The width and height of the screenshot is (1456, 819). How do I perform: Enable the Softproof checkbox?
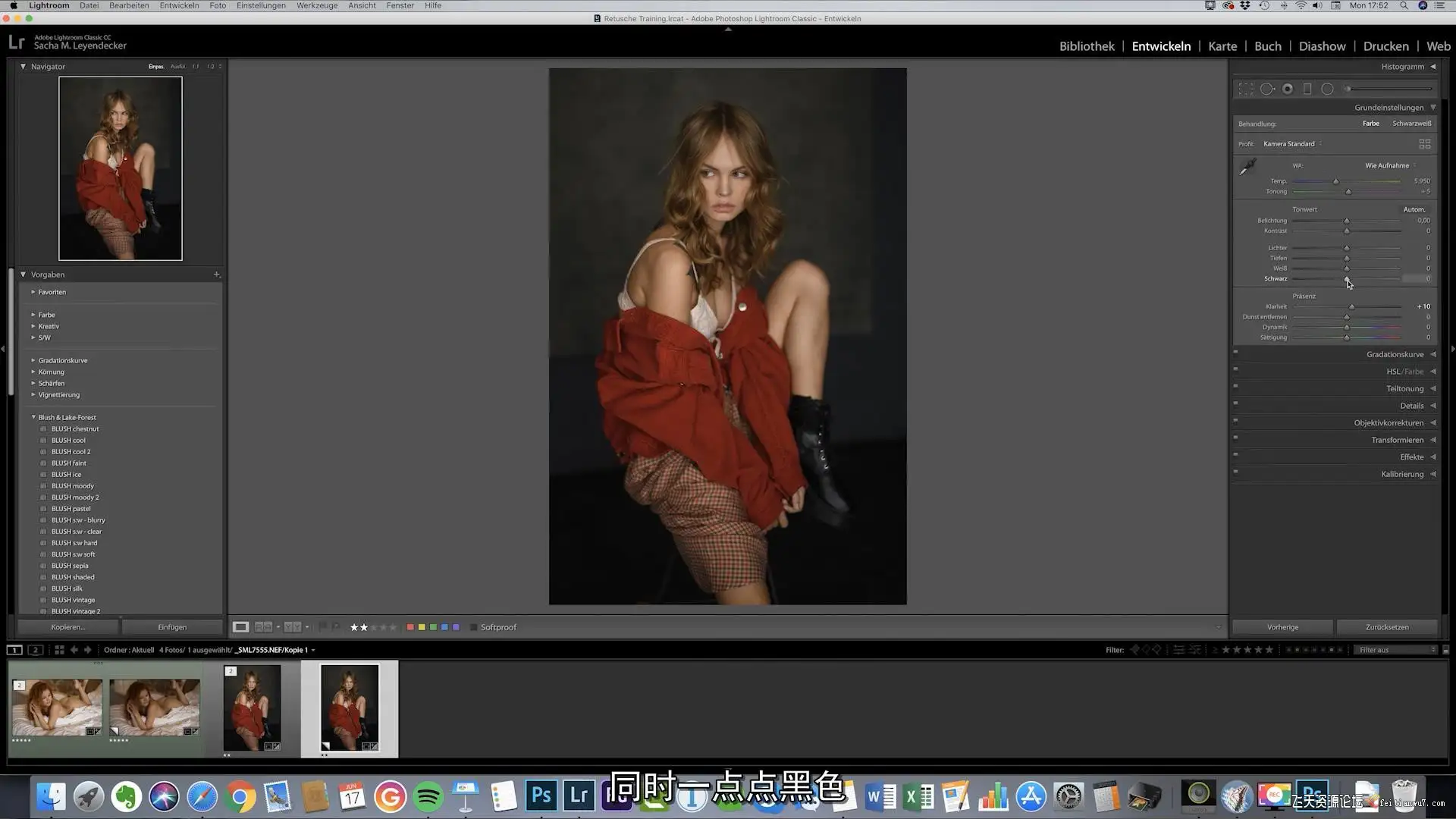[x=473, y=627]
